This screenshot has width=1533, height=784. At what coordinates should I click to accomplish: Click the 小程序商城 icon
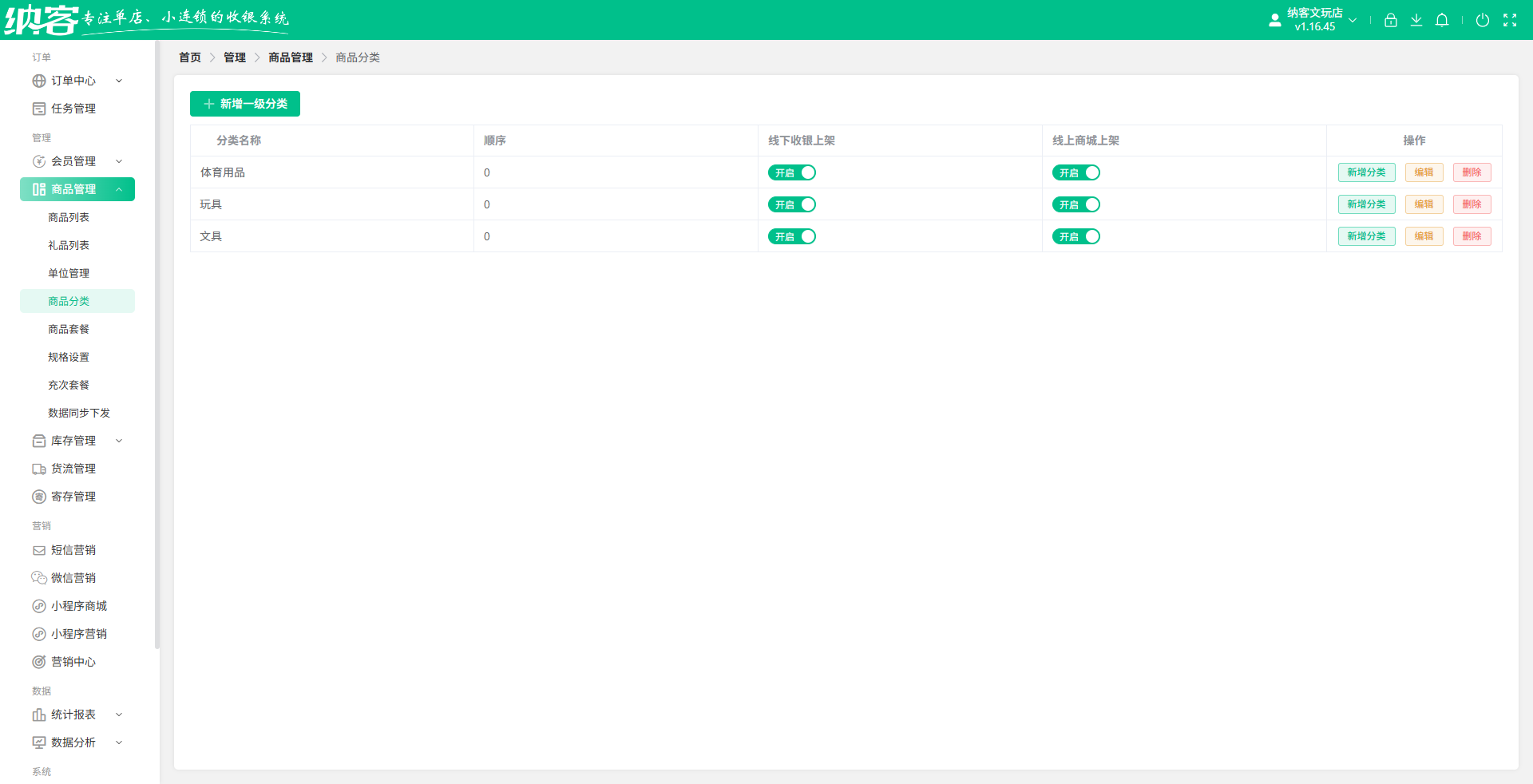pos(39,606)
